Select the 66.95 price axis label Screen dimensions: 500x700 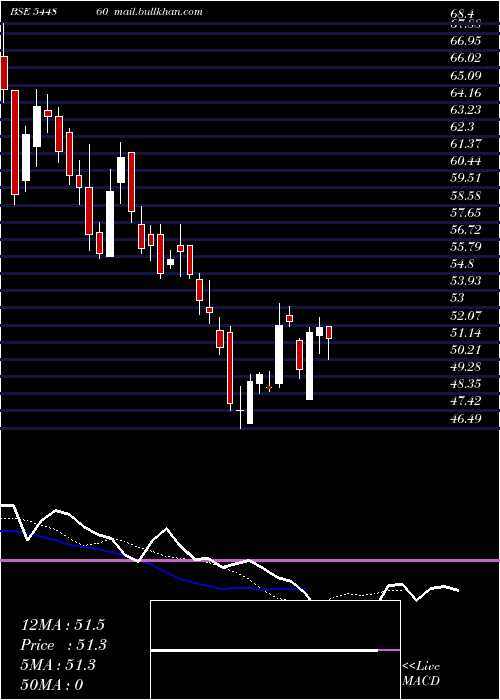(x=466, y=41)
